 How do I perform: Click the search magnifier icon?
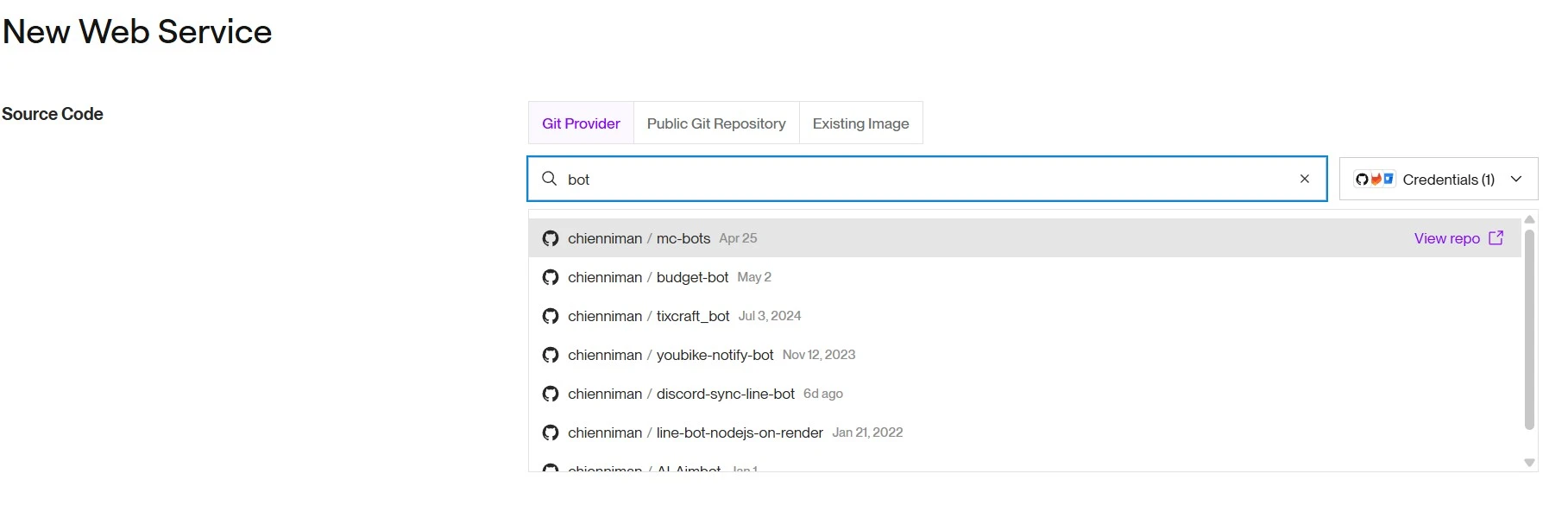pyautogui.click(x=549, y=179)
